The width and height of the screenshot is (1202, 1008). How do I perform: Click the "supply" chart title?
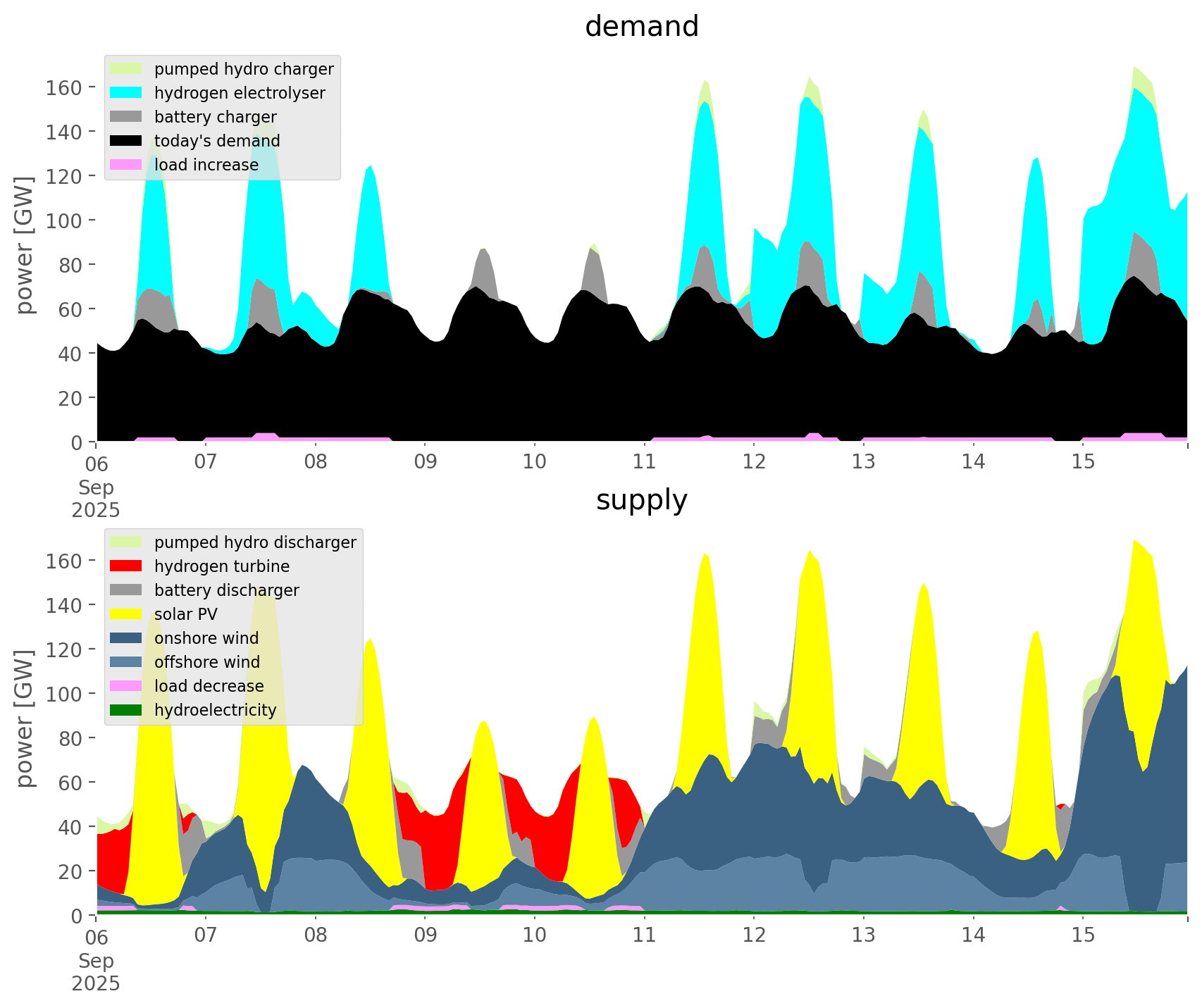[641, 500]
